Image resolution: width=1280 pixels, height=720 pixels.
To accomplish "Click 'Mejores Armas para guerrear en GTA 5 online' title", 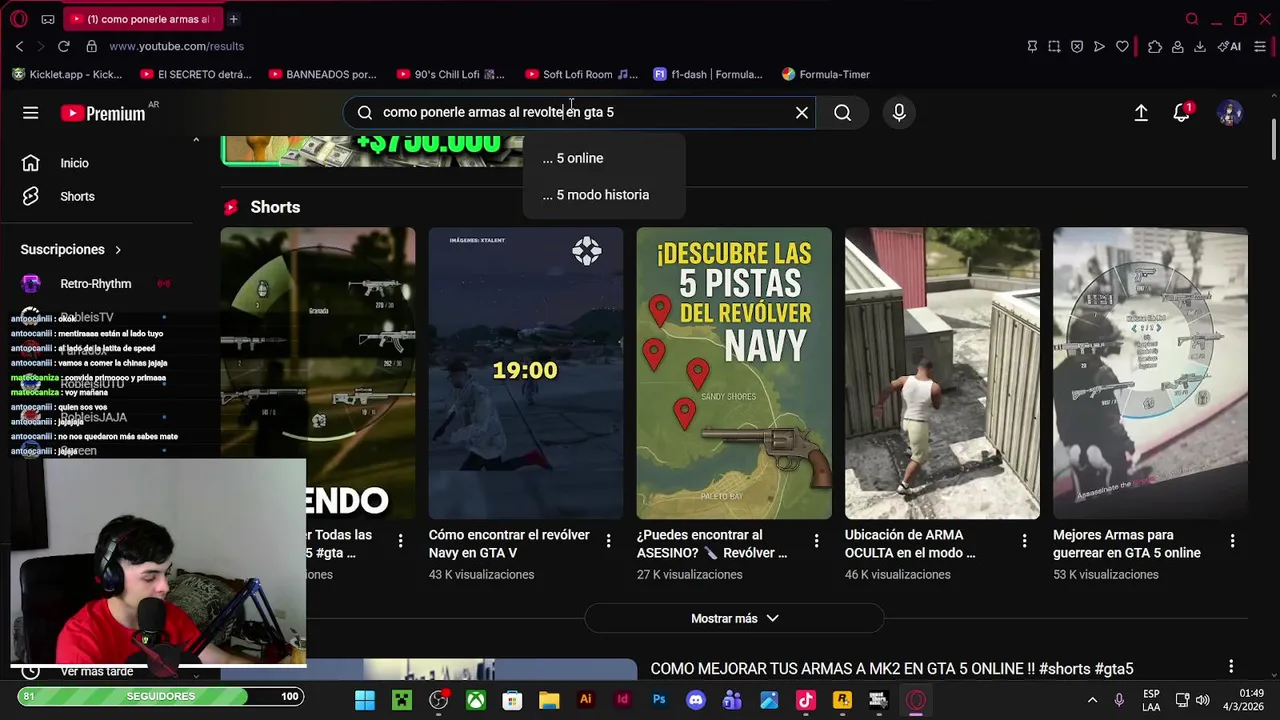I will 1127,544.
